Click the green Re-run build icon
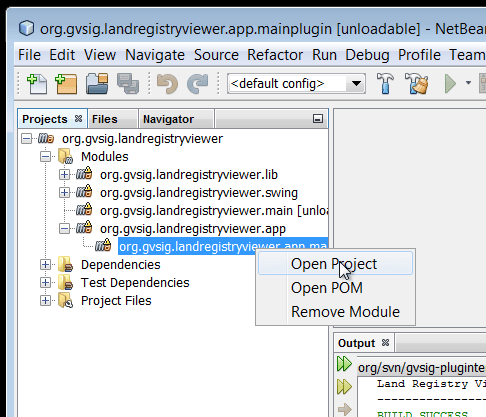 (344, 364)
